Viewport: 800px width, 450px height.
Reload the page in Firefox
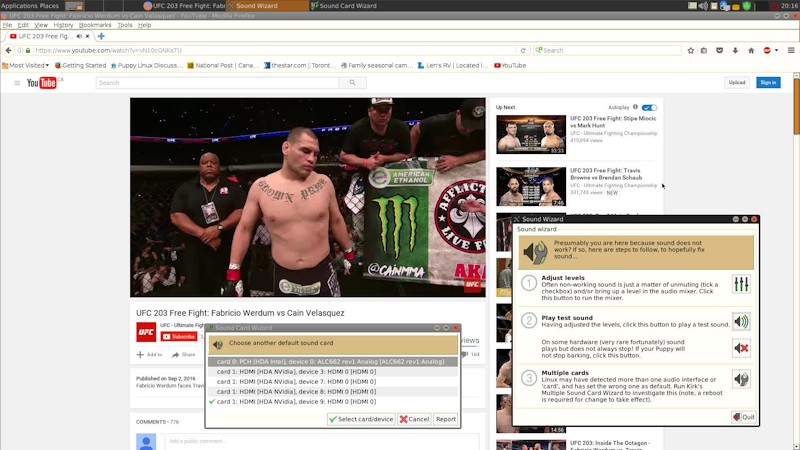tap(523, 51)
